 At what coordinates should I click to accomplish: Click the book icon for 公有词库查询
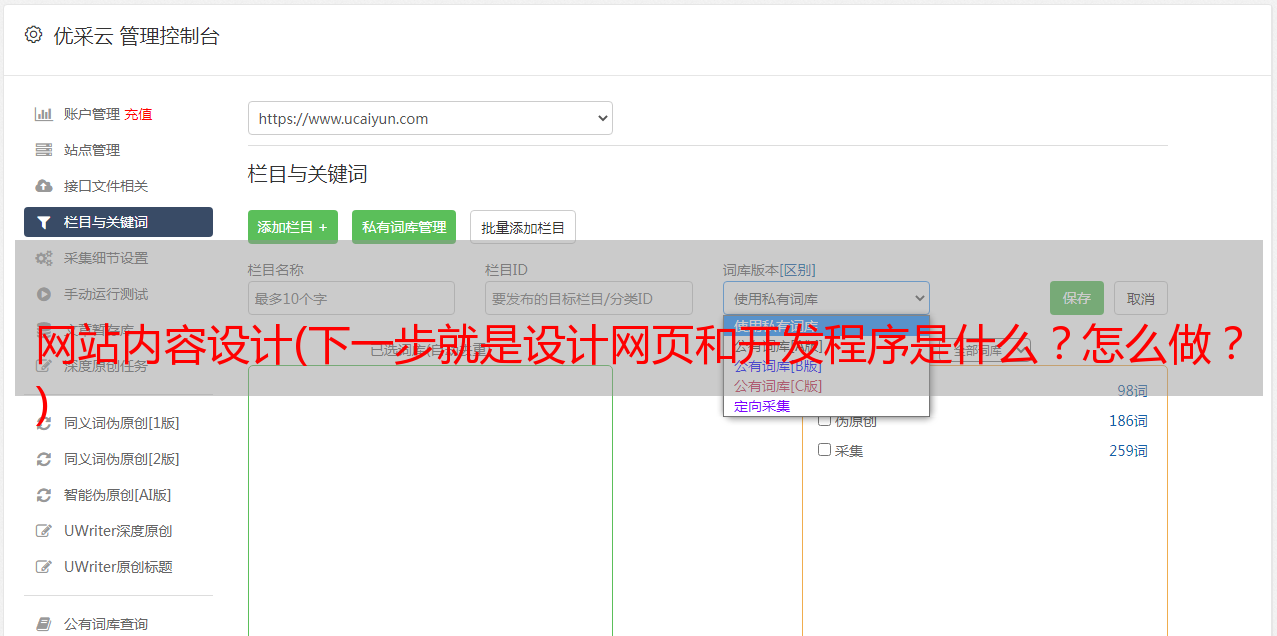point(43,624)
